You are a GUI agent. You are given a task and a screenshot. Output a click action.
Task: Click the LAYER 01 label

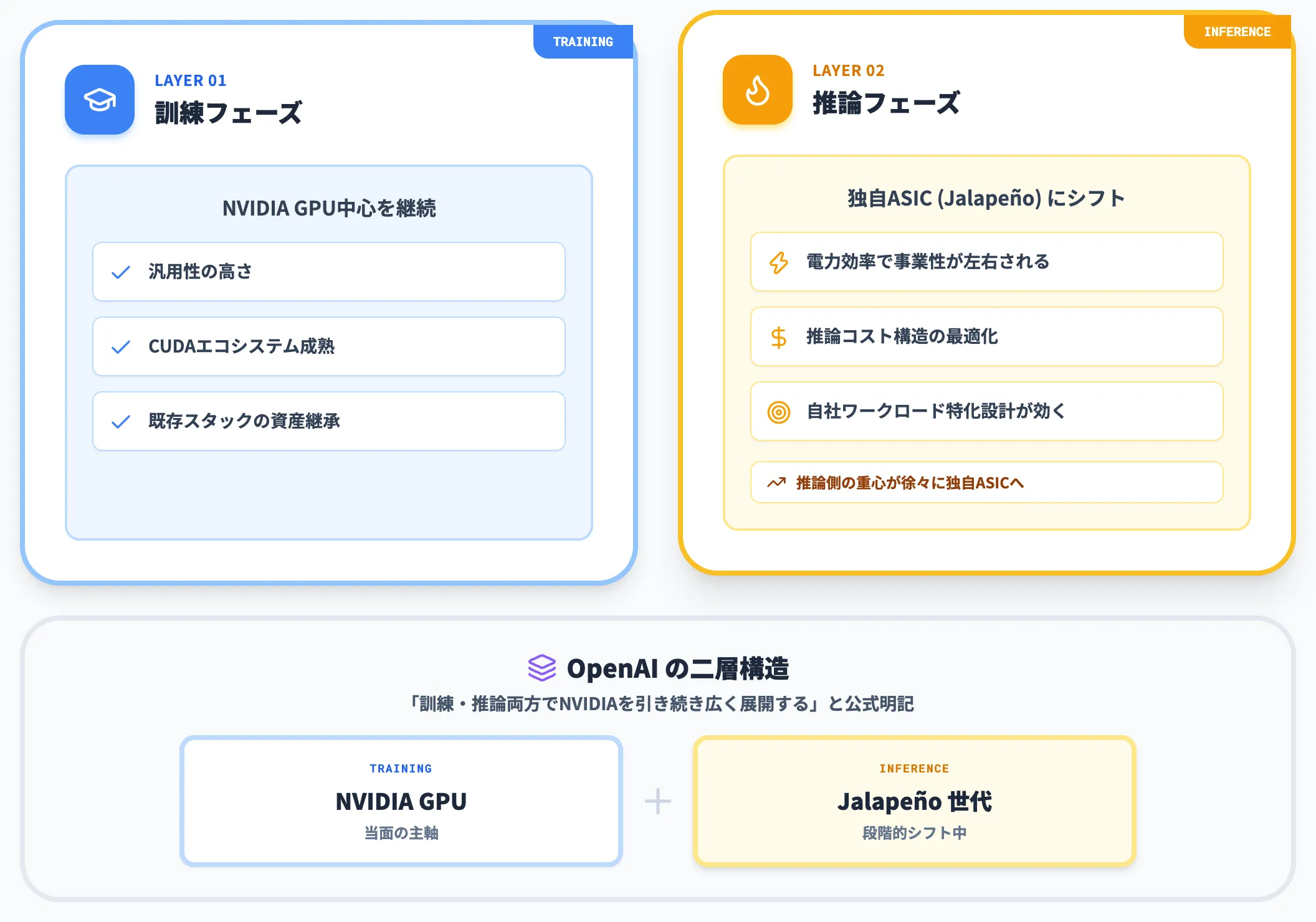pyautogui.click(x=191, y=80)
